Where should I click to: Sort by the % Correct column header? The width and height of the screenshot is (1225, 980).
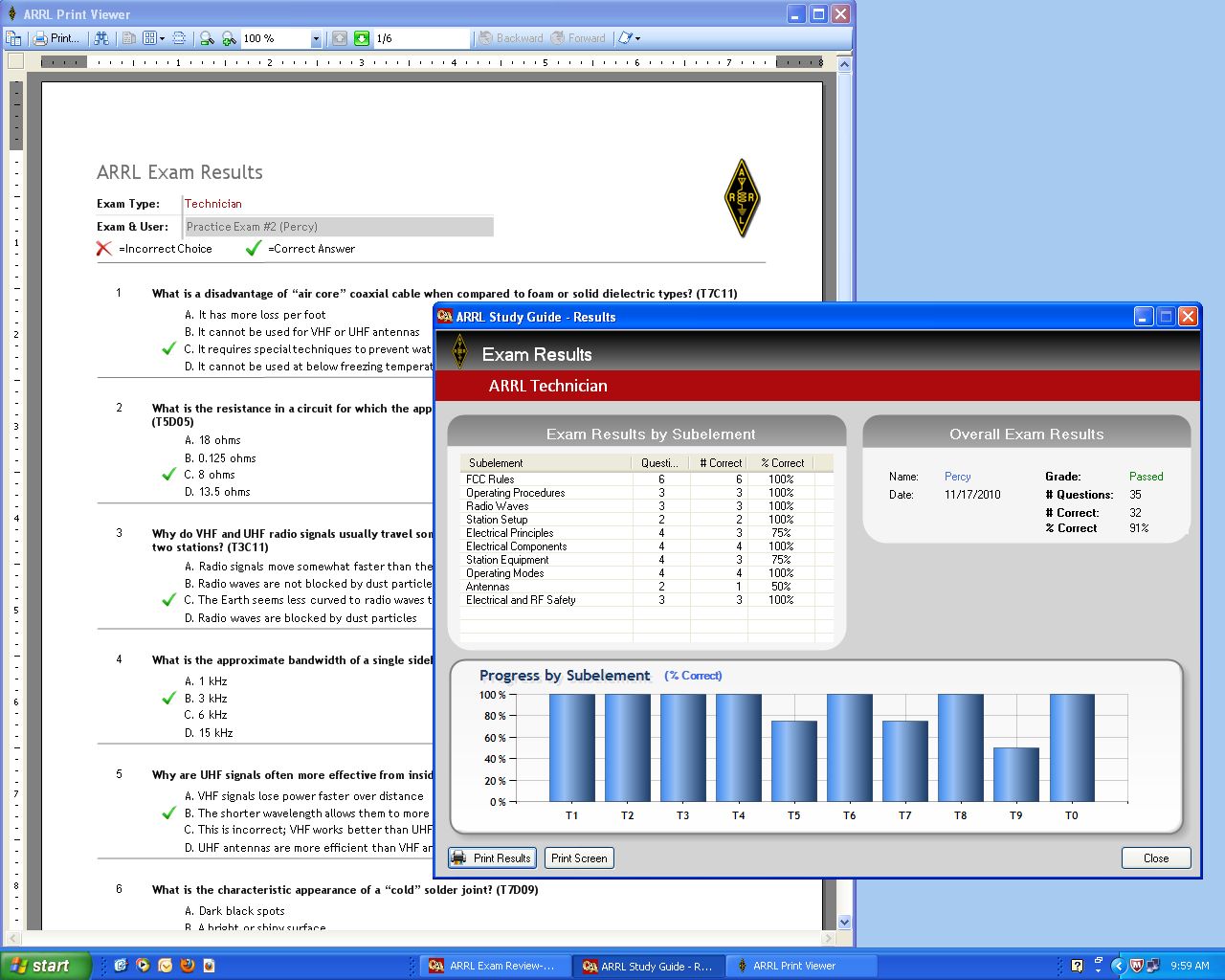coord(782,463)
